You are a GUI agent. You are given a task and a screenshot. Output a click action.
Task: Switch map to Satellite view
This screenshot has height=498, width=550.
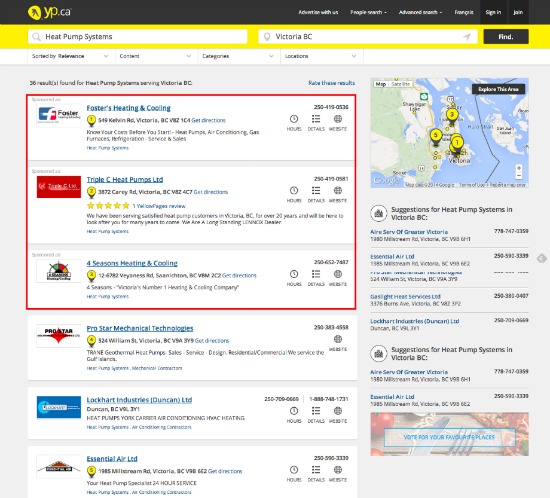tap(400, 84)
